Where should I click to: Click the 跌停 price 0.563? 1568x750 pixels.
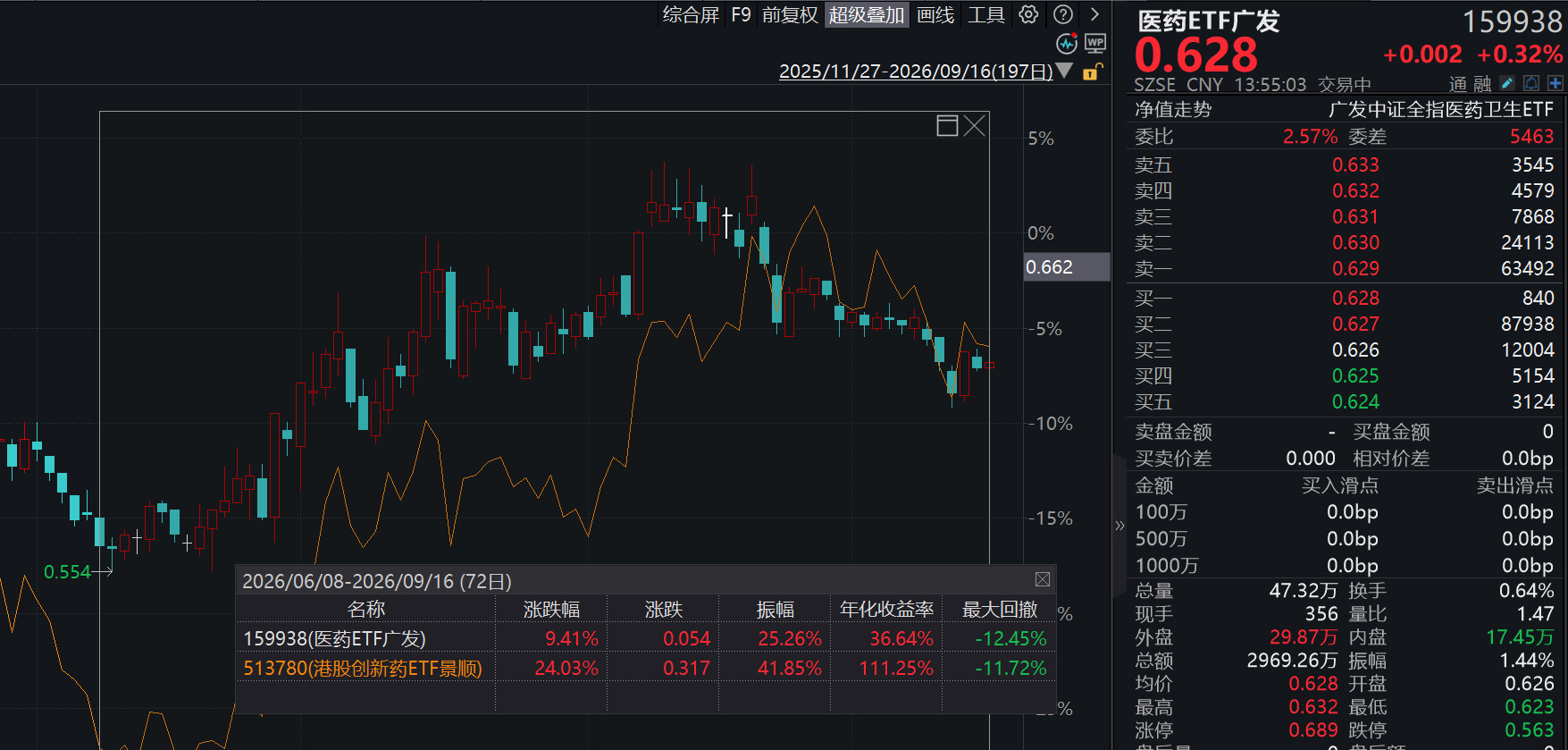coord(1530,729)
